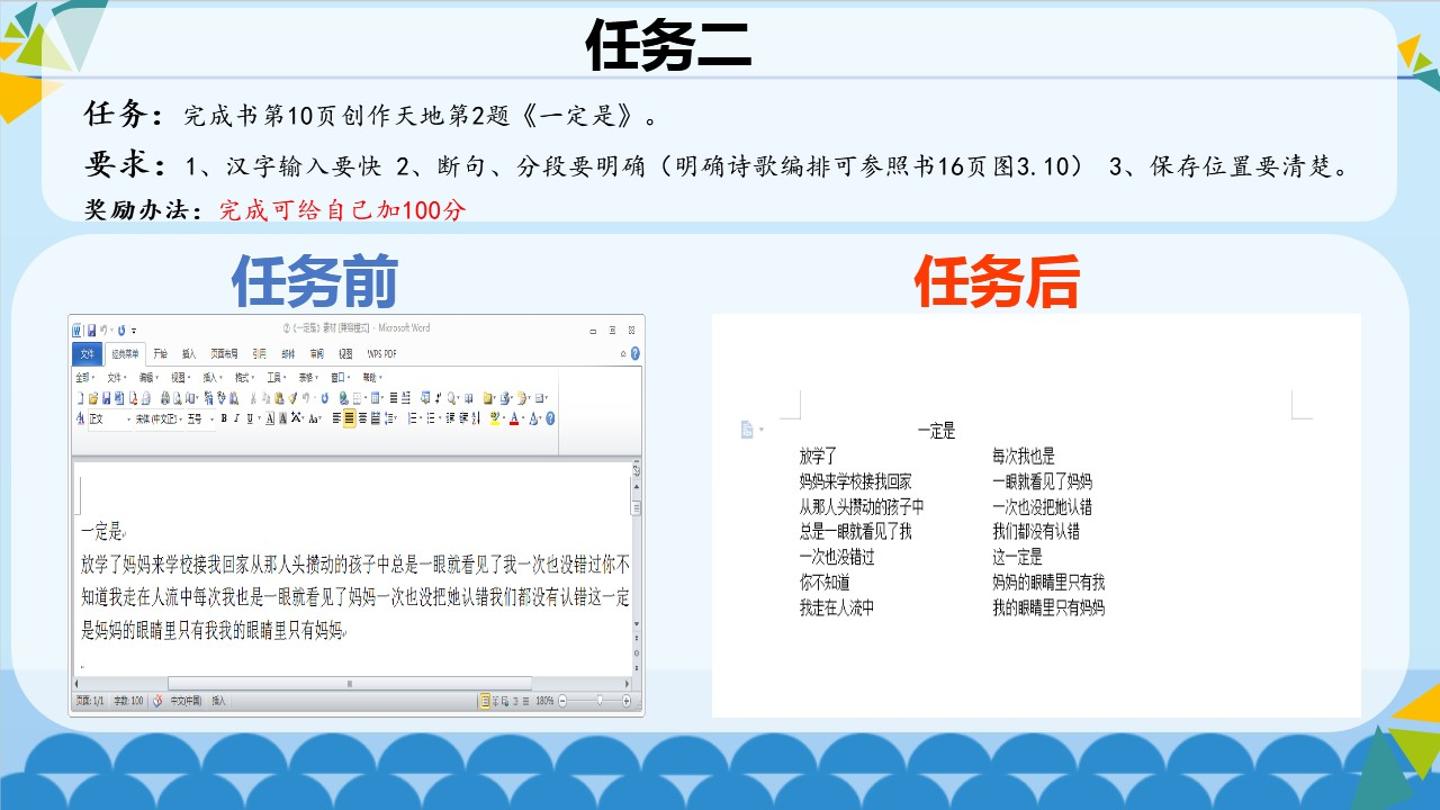Image resolution: width=1440 pixels, height=810 pixels.
Task: Click the red font color A icon
Action: coord(514,418)
